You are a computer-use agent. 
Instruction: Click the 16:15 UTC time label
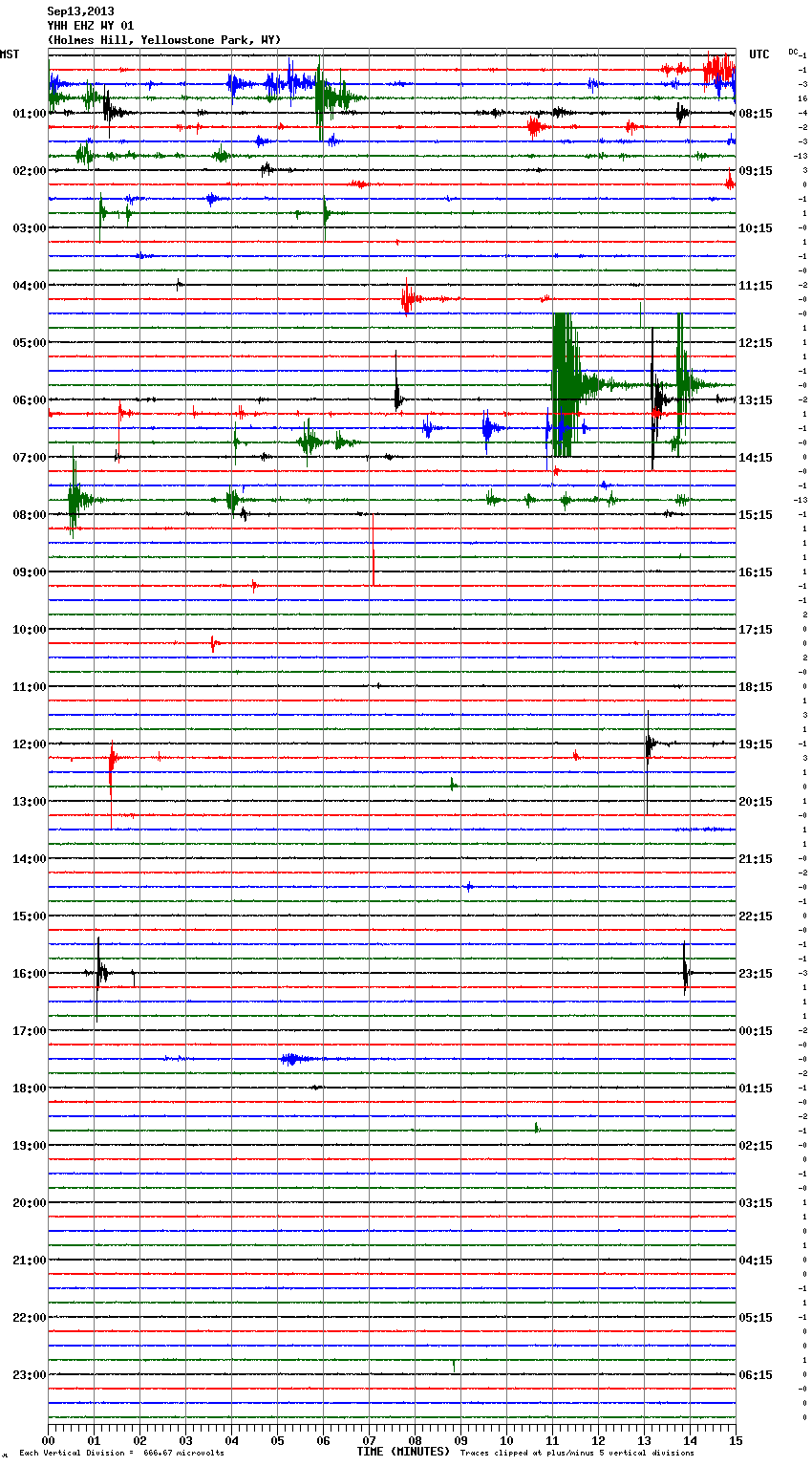tap(756, 572)
